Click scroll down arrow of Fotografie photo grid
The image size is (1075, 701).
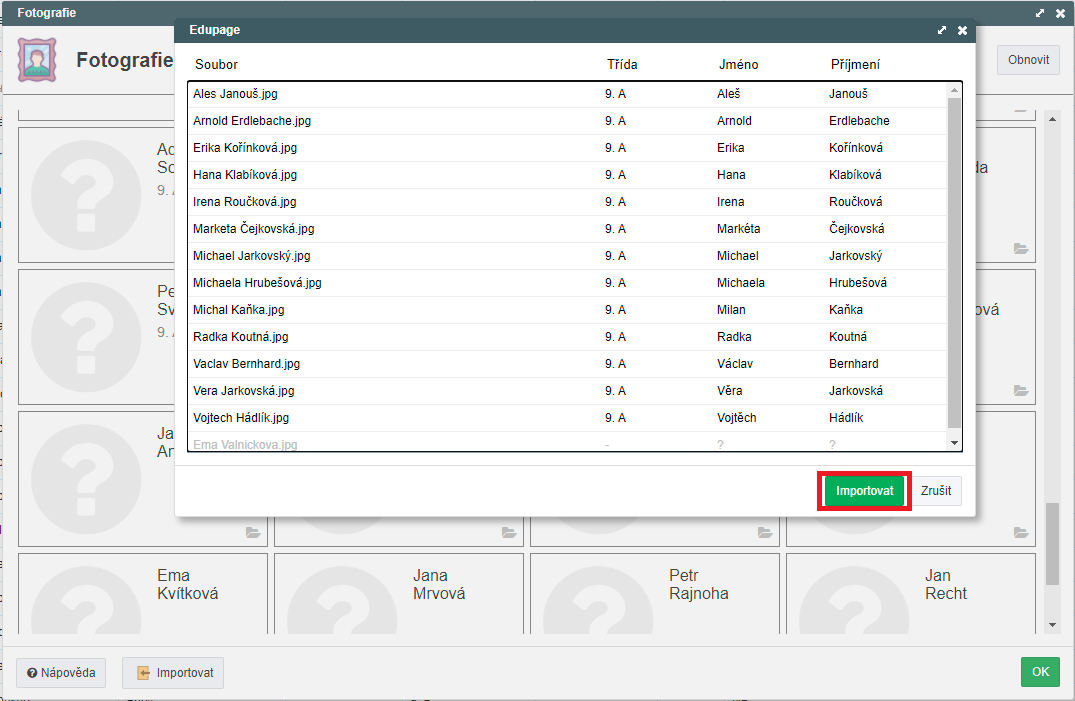[1052, 625]
